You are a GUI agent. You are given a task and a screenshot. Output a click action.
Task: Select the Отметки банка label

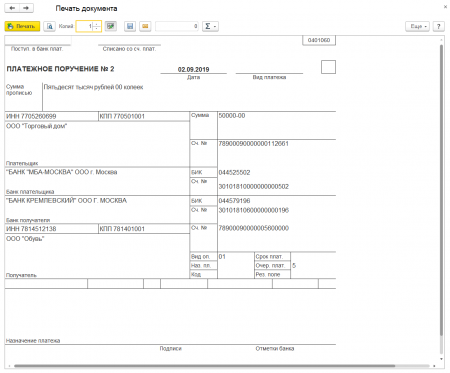(x=275, y=349)
